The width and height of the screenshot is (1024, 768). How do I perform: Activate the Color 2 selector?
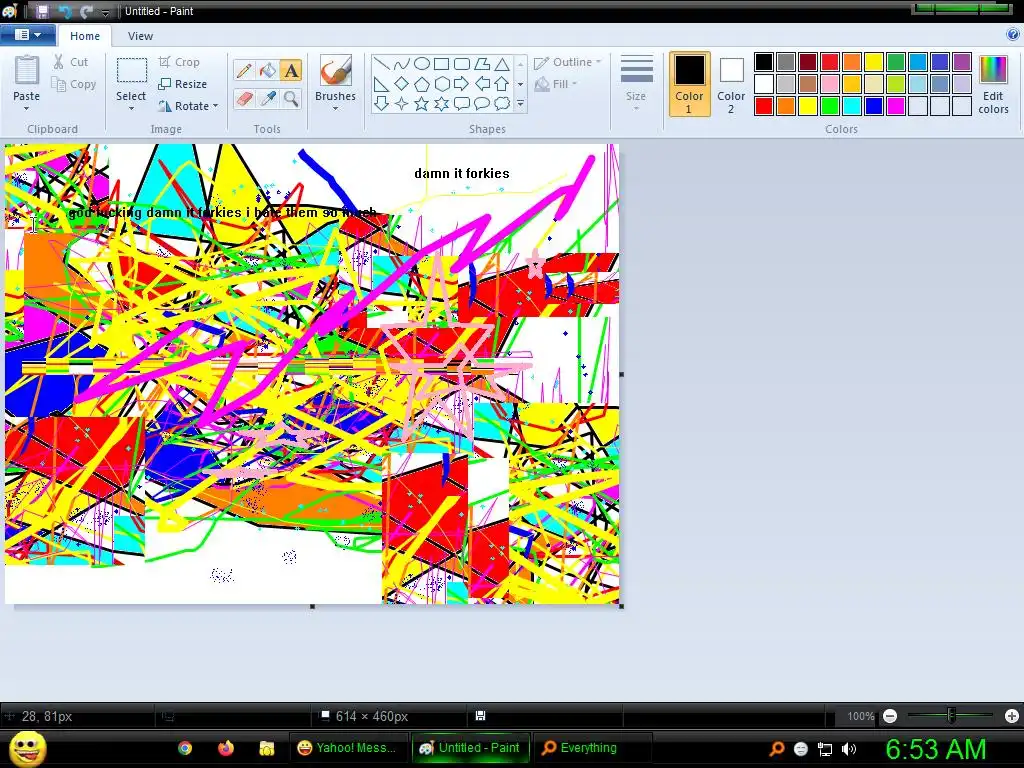(x=731, y=84)
